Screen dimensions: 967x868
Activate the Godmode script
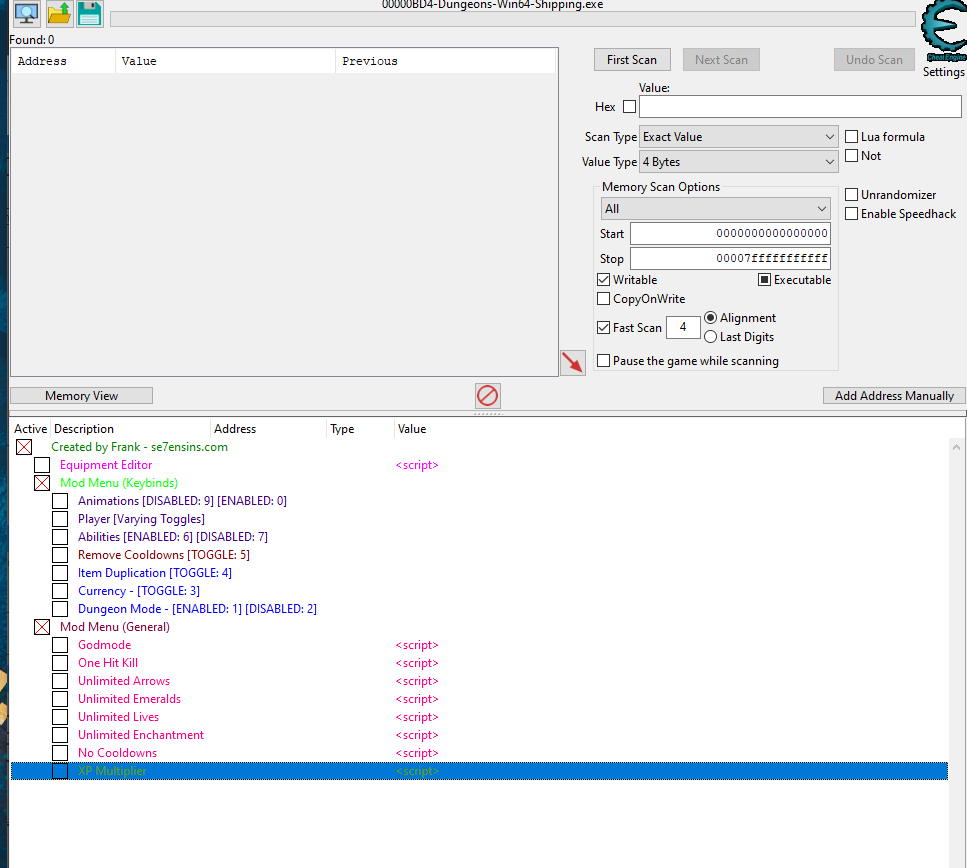[59, 645]
